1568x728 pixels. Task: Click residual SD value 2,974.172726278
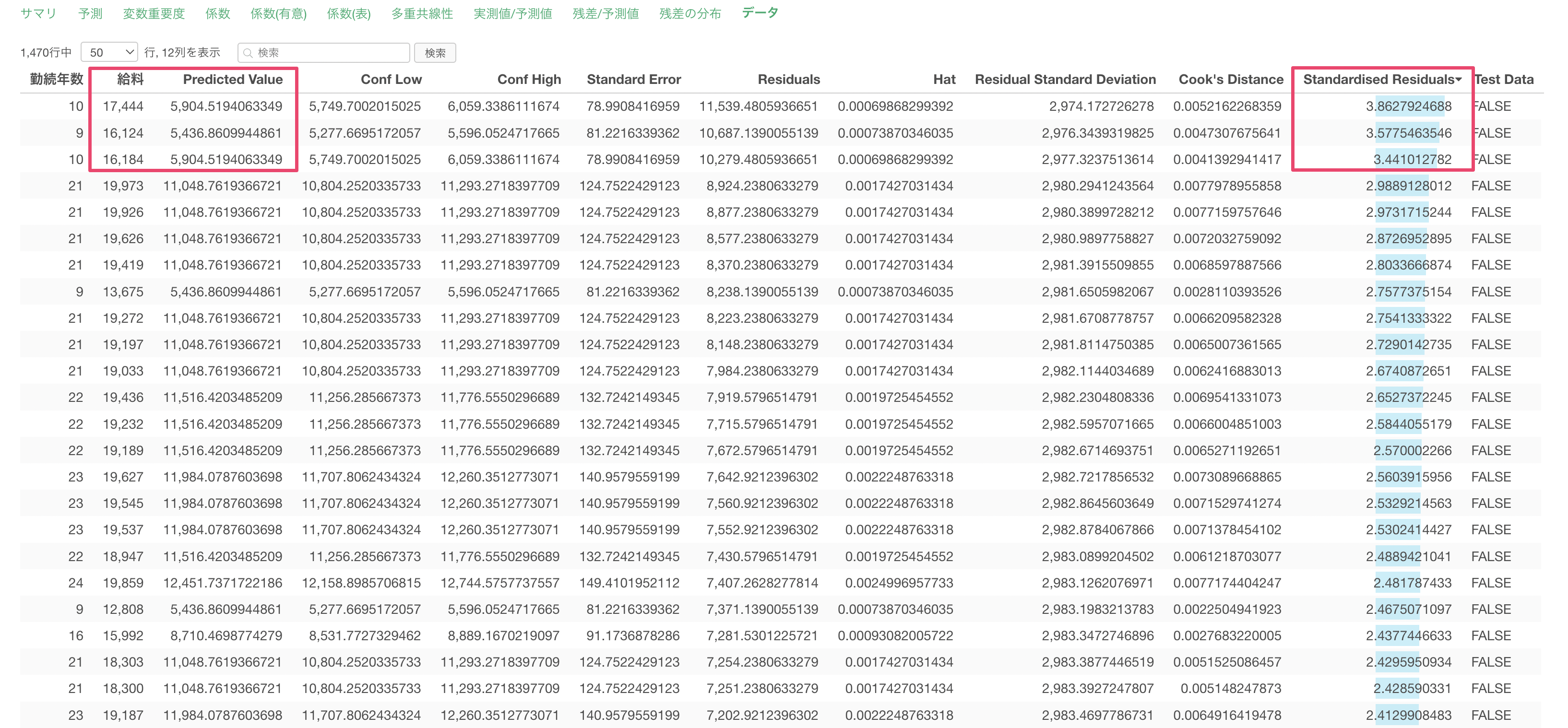point(1101,106)
